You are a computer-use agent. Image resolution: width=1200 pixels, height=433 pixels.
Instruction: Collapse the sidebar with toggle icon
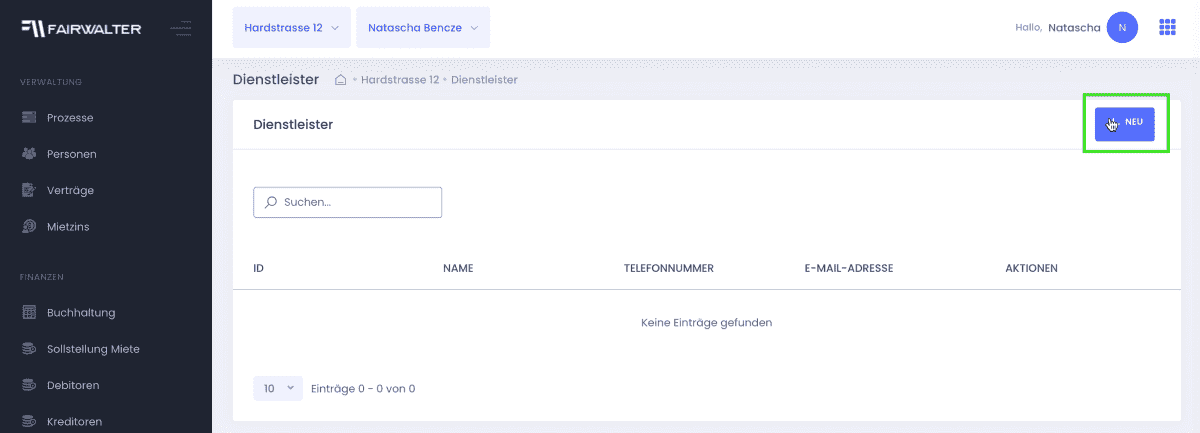pyautogui.click(x=180, y=28)
